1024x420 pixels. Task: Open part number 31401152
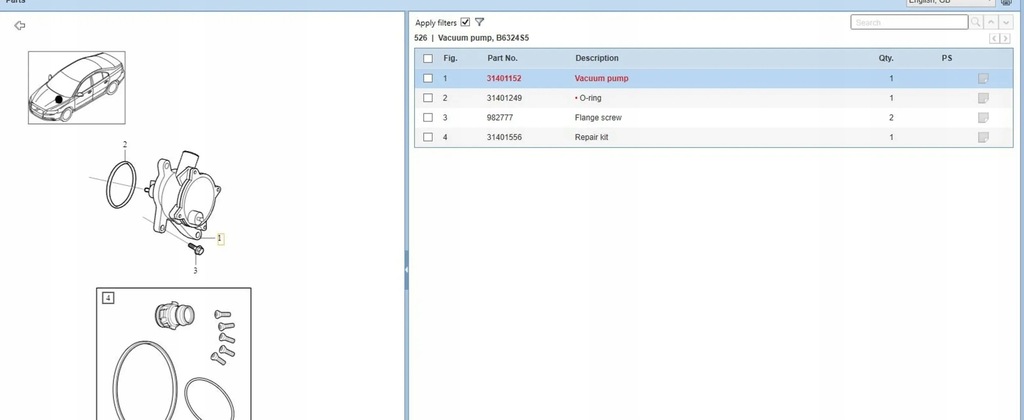point(504,78)
